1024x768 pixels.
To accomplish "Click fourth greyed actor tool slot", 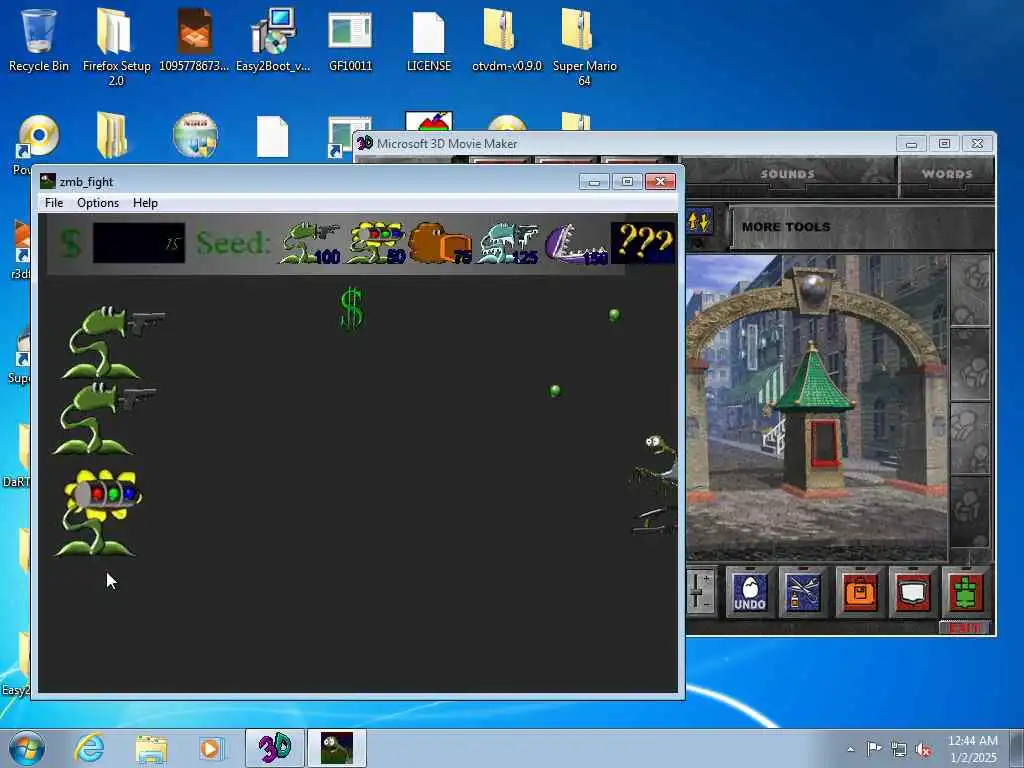I will point(970,513).
